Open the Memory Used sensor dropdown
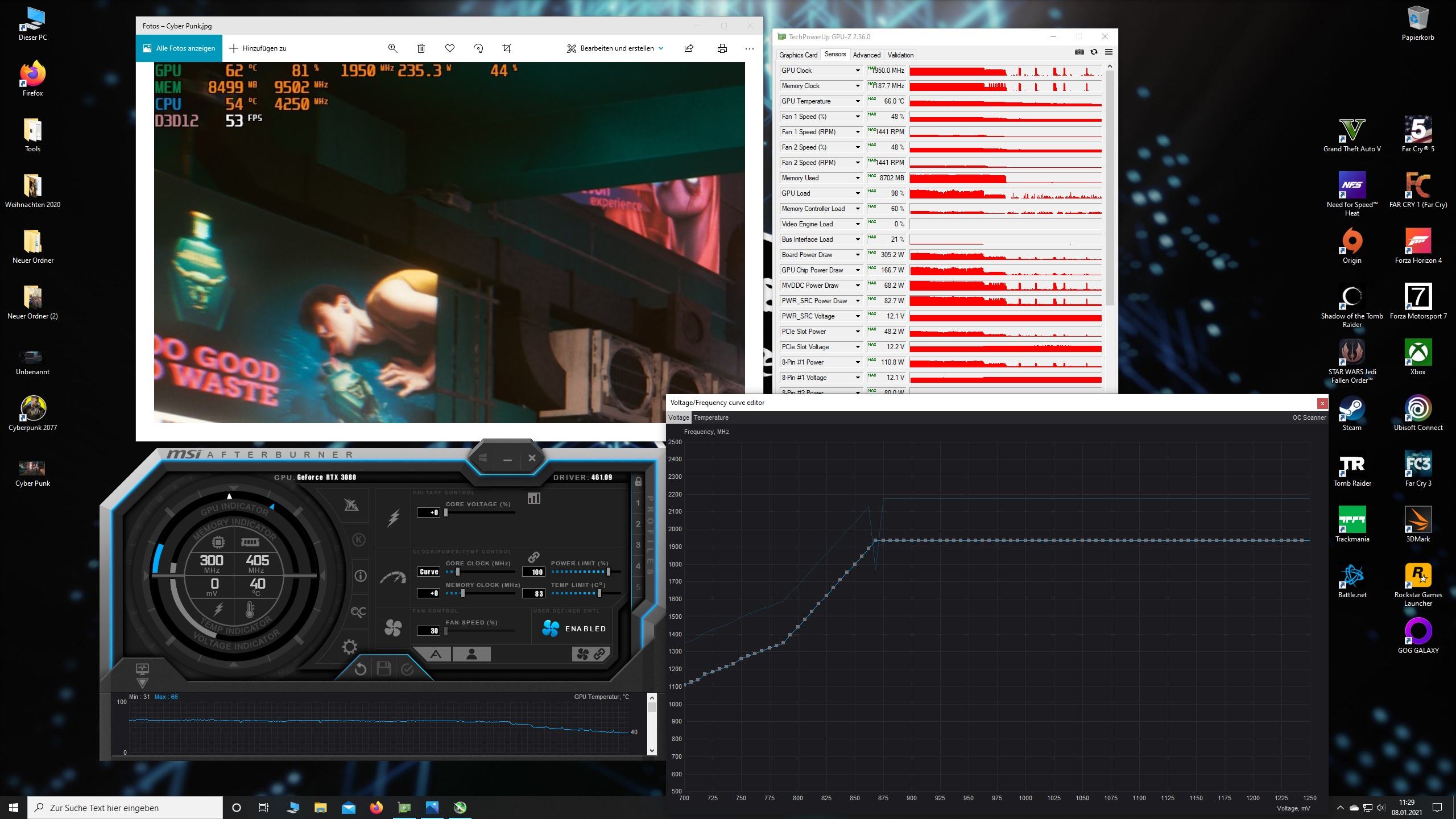1456x819 pixels. point(858,178)
